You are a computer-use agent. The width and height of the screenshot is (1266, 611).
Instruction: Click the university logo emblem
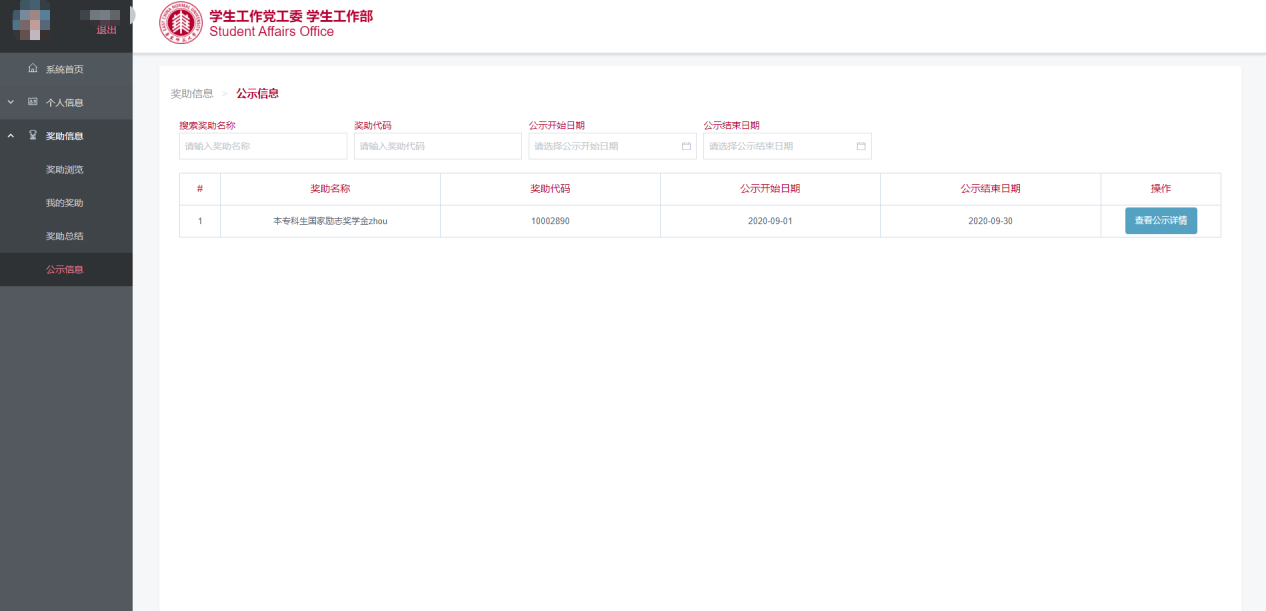tap(181, 24)
